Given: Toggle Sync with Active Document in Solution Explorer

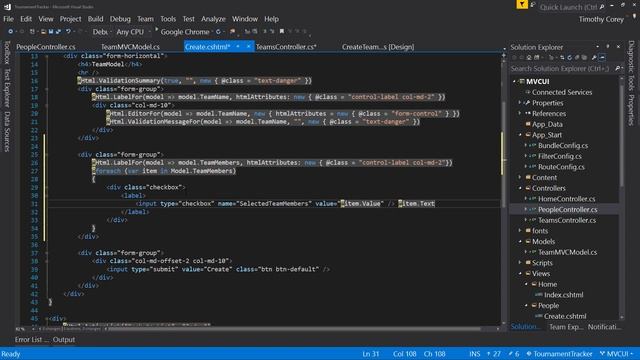Looking at the screenshot, I should (562, 58).
